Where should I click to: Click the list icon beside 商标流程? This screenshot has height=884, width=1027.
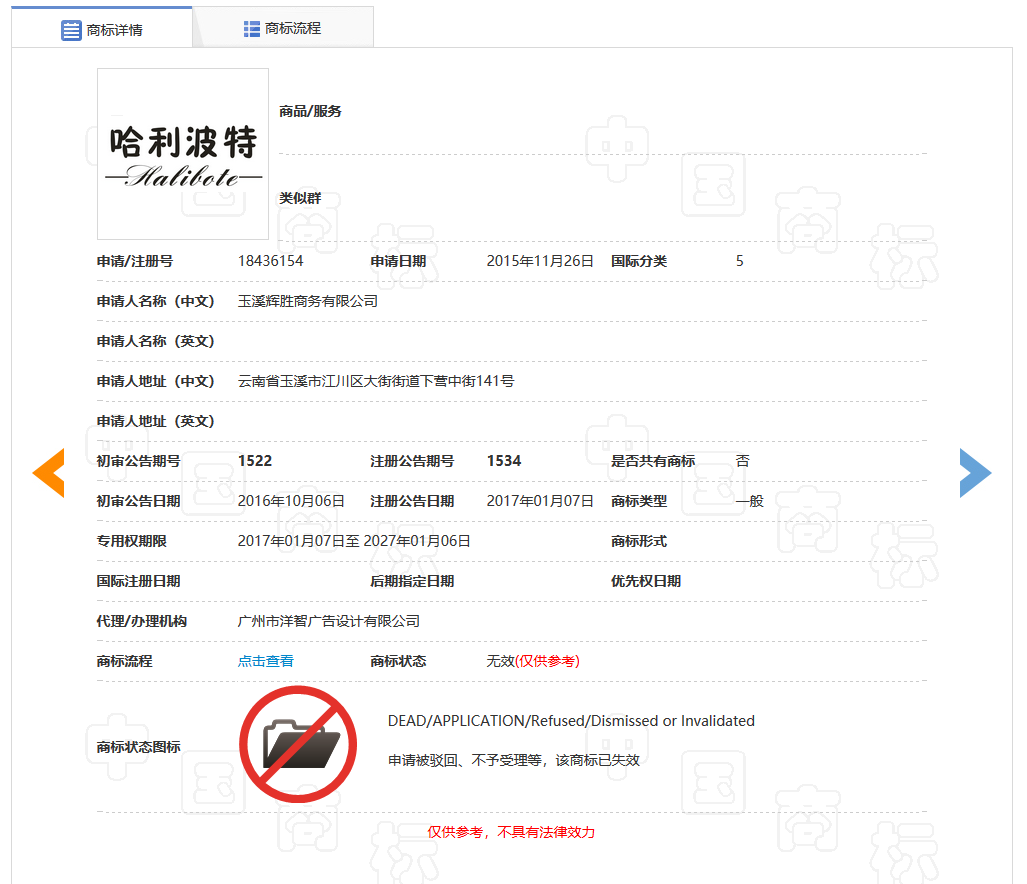pos(252,29)
